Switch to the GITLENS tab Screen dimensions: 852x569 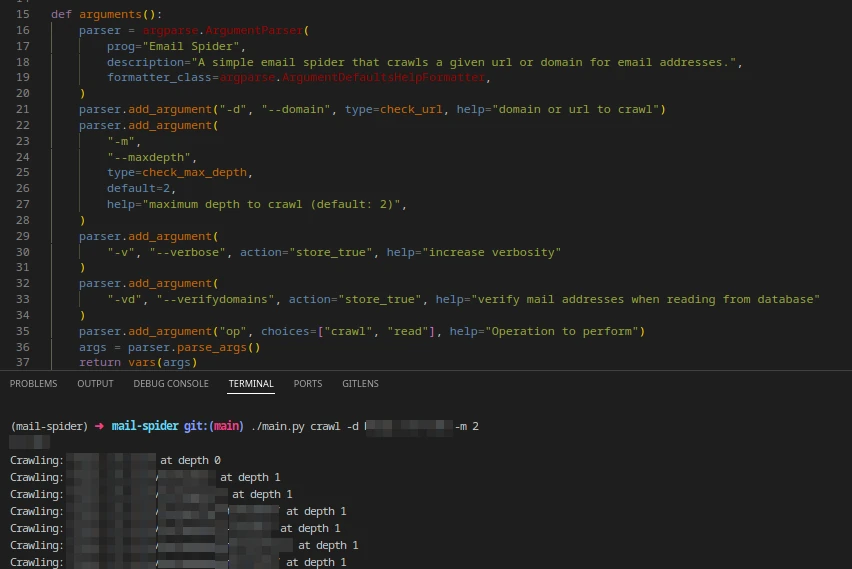[x=360, y=384]
